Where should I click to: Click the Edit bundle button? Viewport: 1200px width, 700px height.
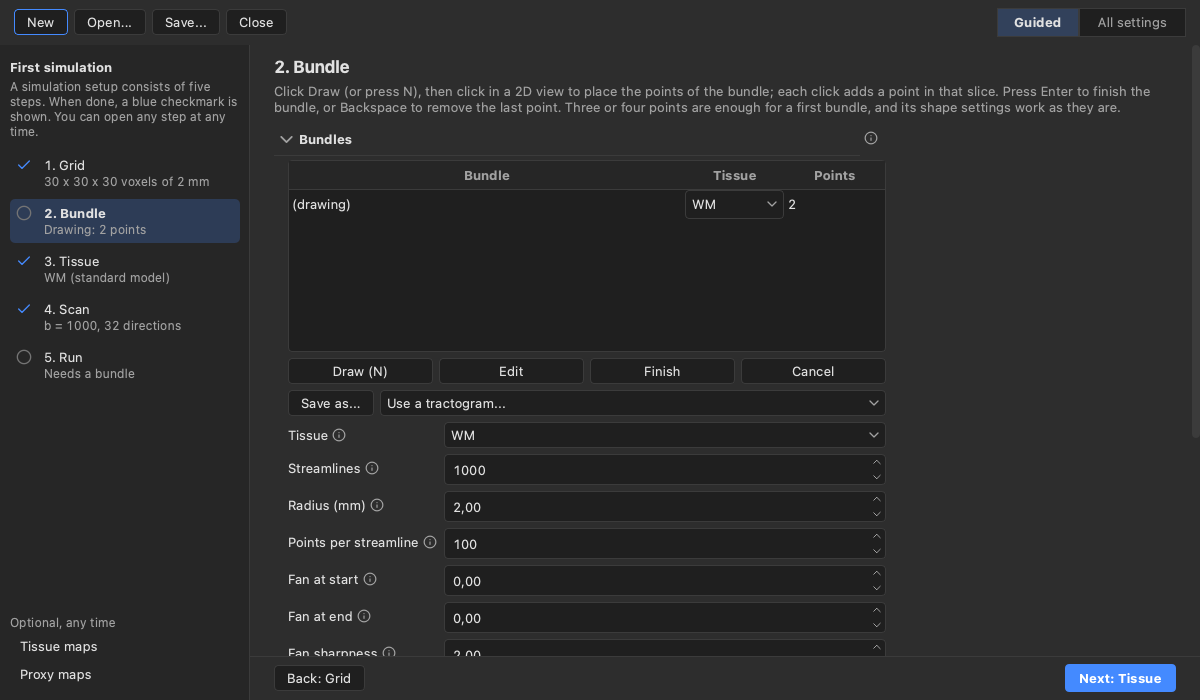coord(511,371)
